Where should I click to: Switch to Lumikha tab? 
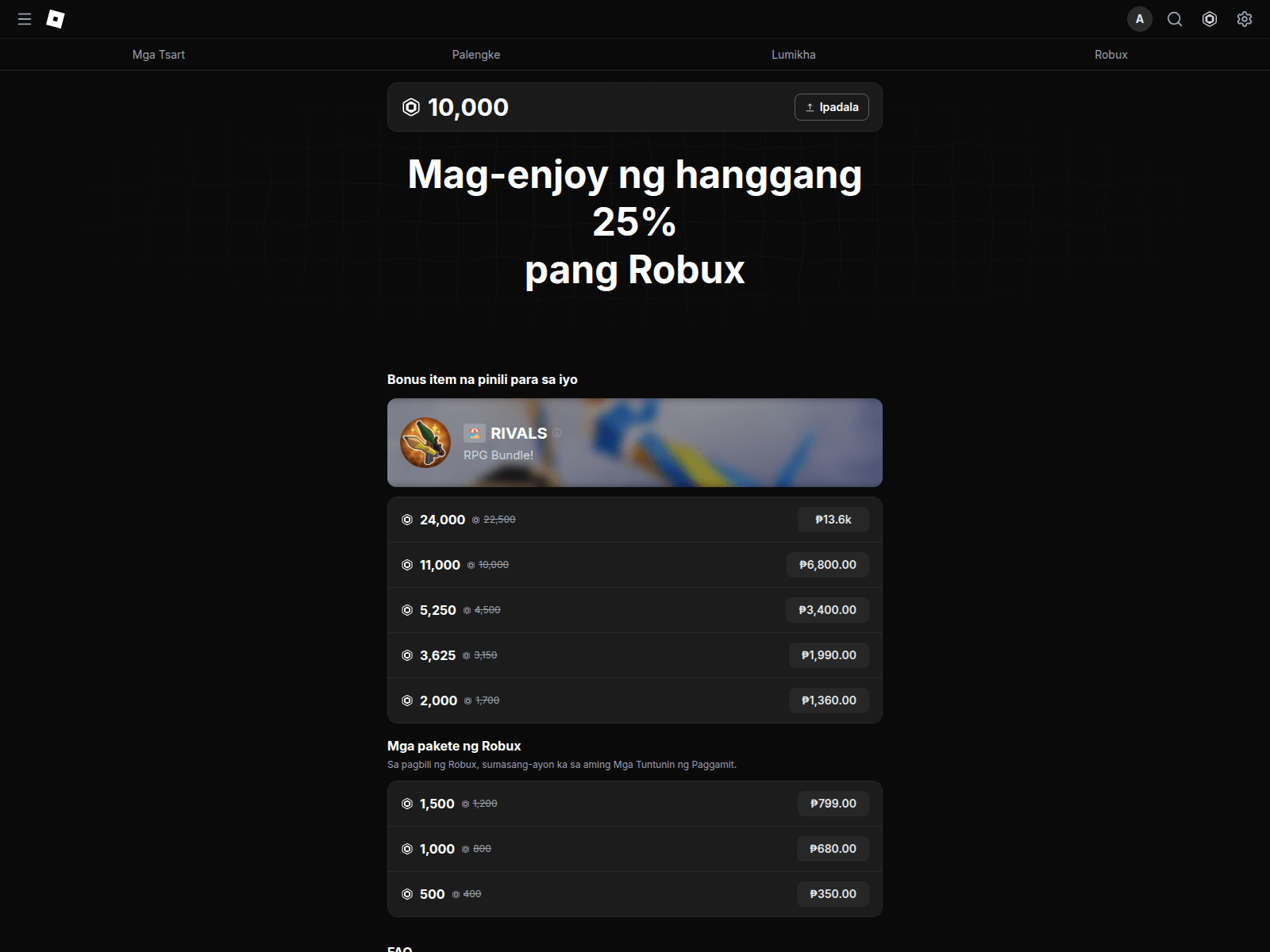tap(794, 55)
